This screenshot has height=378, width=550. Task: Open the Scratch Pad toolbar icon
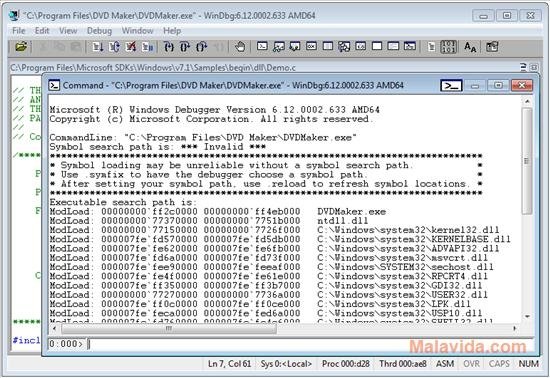pos(377,46)
